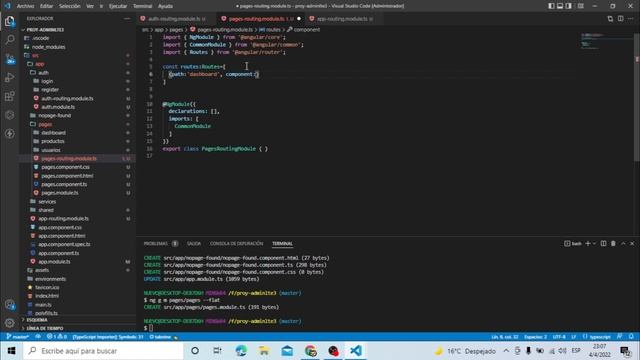Split the editor to the right

[620, 19]
